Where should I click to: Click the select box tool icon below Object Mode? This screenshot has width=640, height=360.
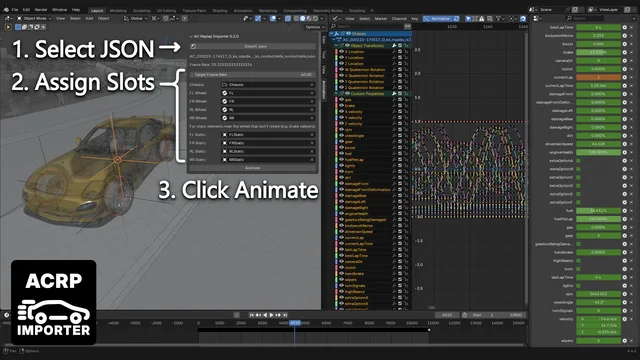tap(18, 27)
